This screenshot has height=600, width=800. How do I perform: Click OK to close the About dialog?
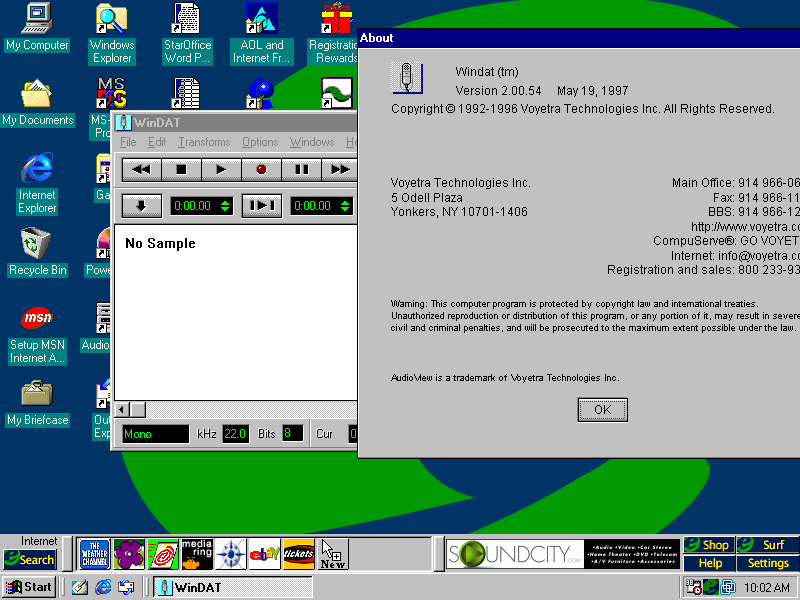point(602,410)
